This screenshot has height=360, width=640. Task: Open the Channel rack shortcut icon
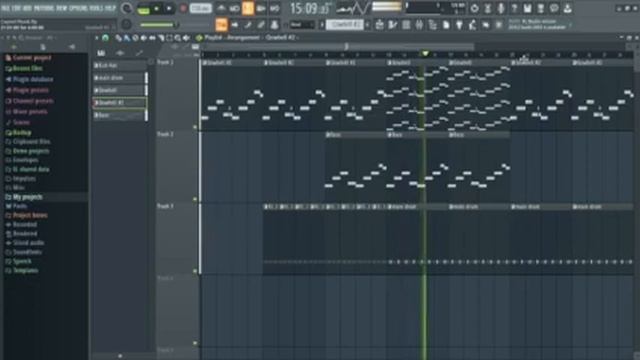pyautogui.click(x=406, y=25)
